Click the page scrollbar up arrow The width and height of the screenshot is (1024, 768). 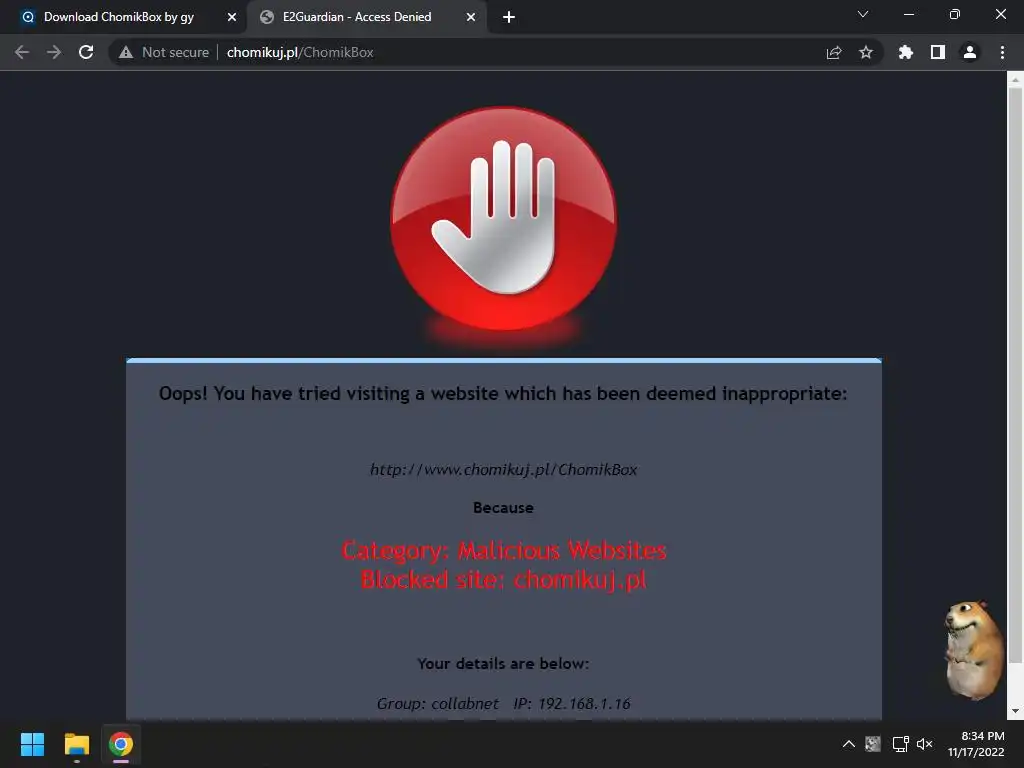pos(1015,79)
